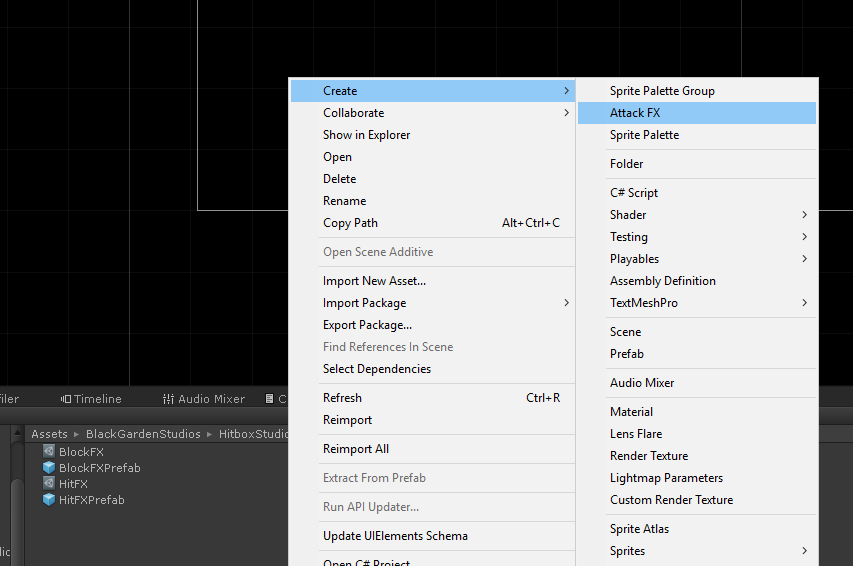
Task: Click Refresh menu entry
Action: tap(432, 398)
